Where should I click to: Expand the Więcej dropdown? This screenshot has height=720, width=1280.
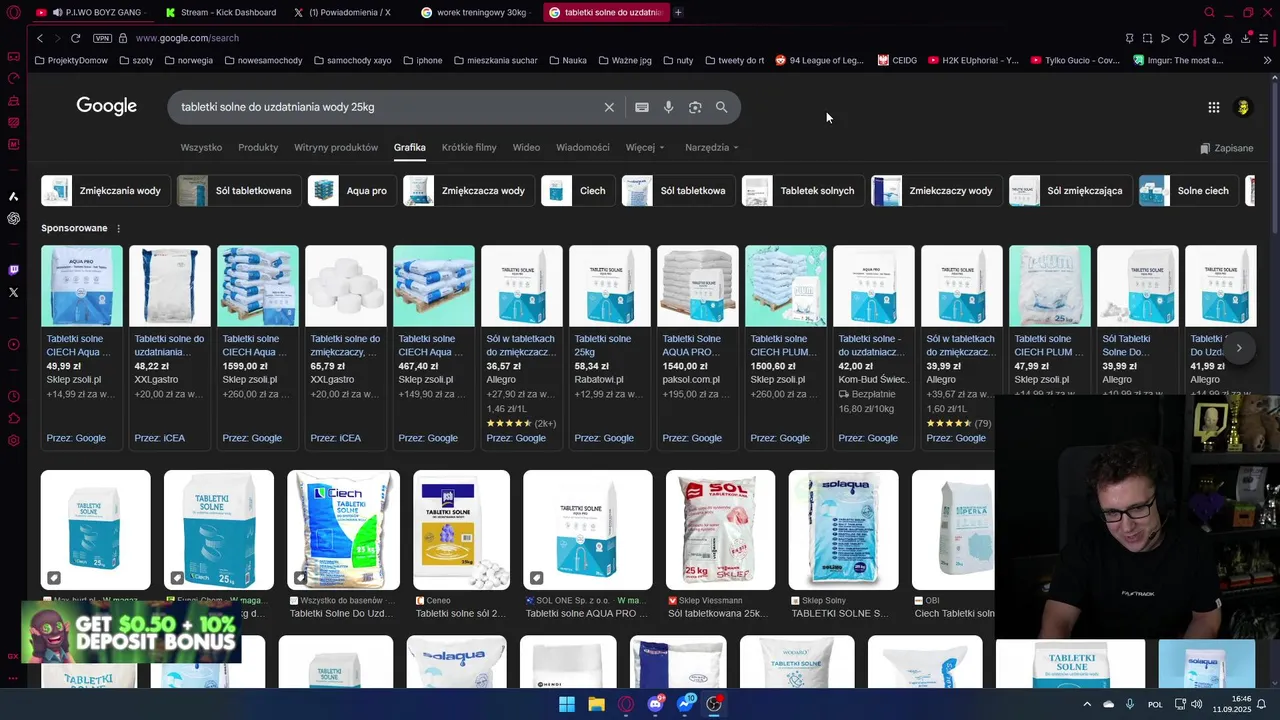[x=645, y=147]
